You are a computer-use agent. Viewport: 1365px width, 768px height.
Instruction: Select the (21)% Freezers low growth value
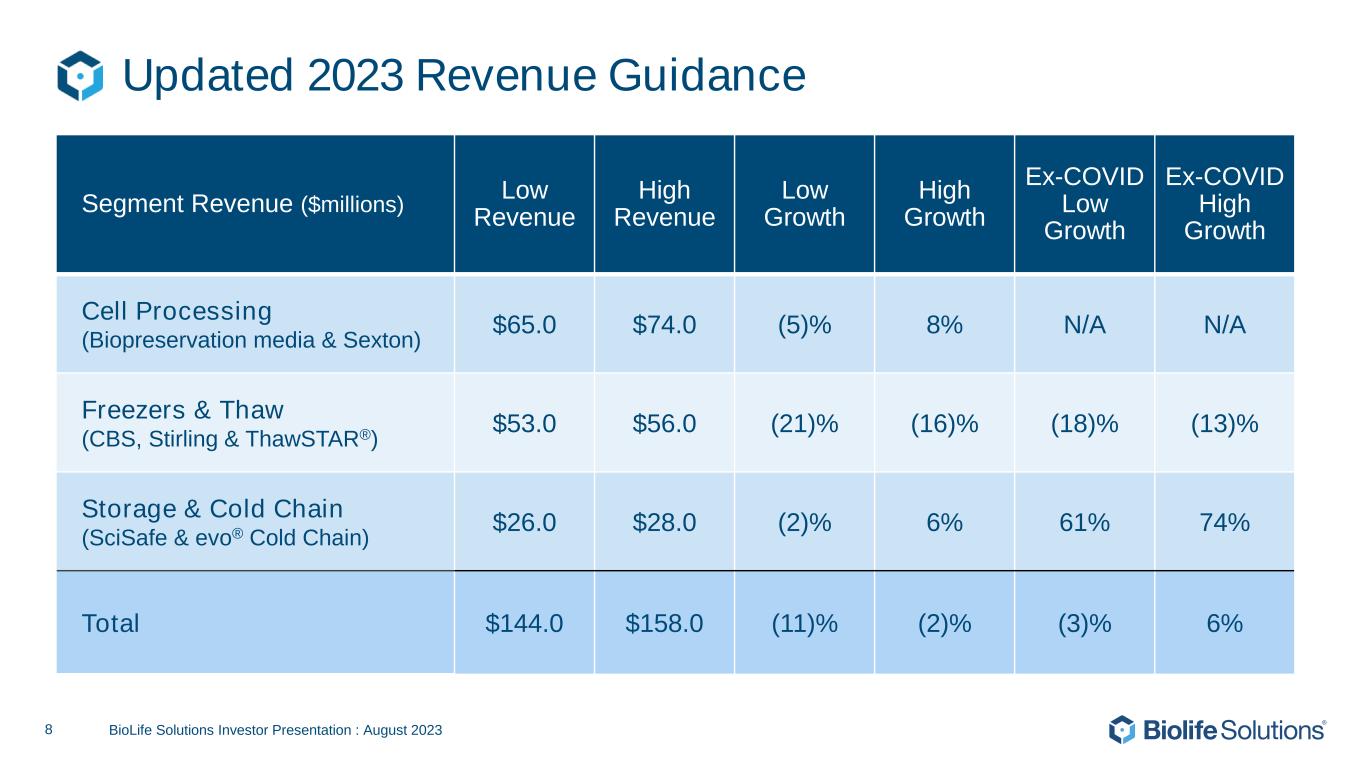(804, 424)
